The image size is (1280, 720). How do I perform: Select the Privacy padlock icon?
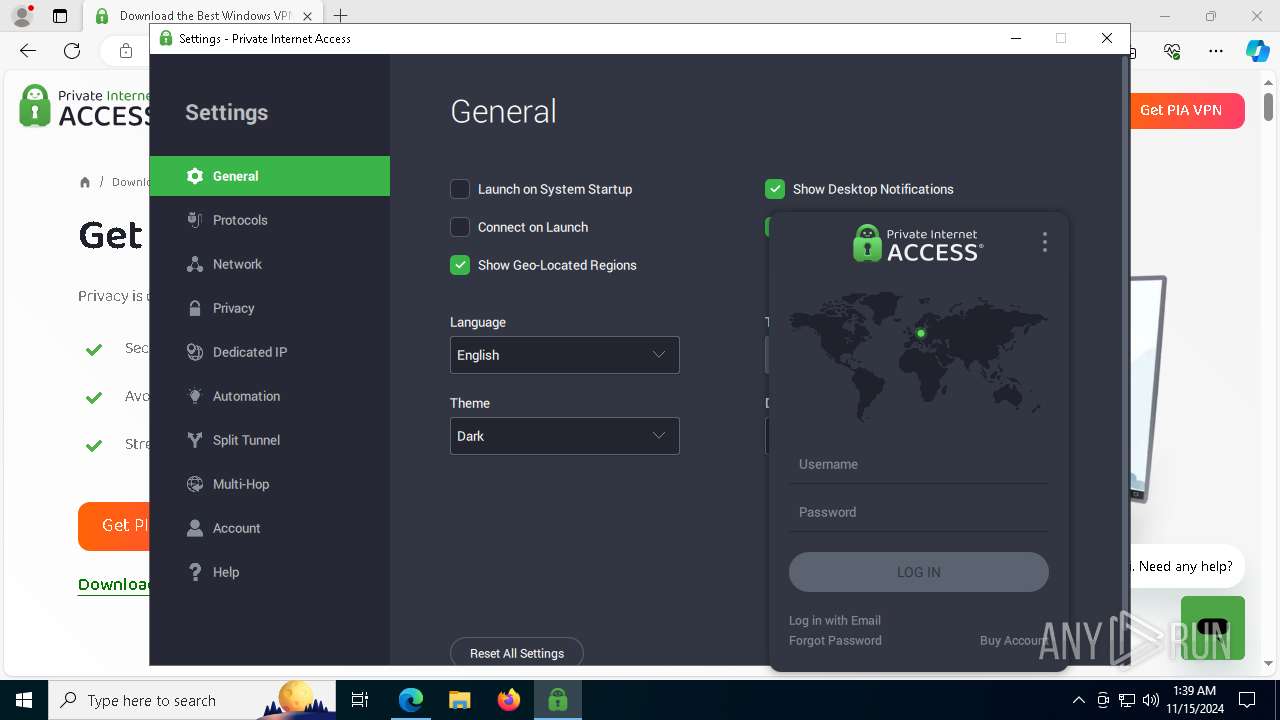pos(195,308)
